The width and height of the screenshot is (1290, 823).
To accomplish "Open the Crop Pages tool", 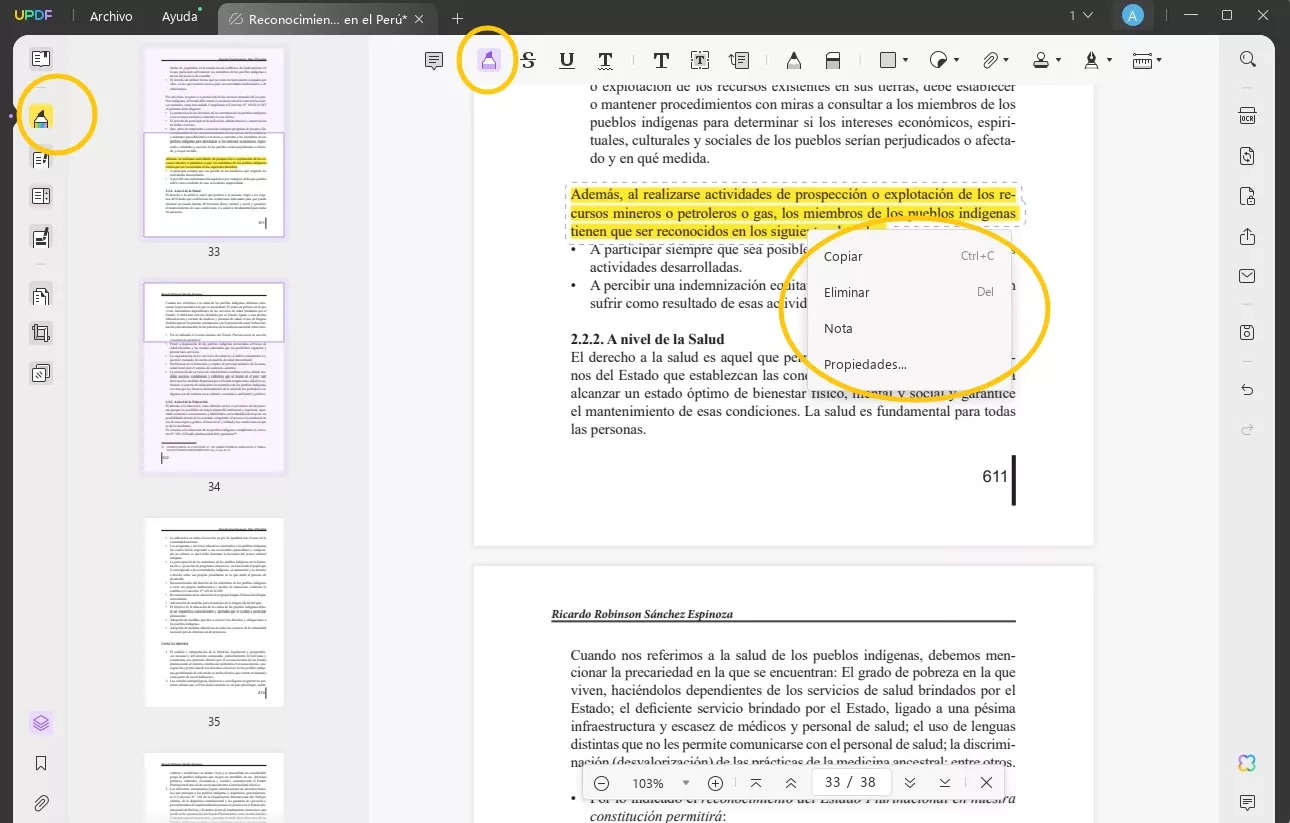I will point(41,334).
